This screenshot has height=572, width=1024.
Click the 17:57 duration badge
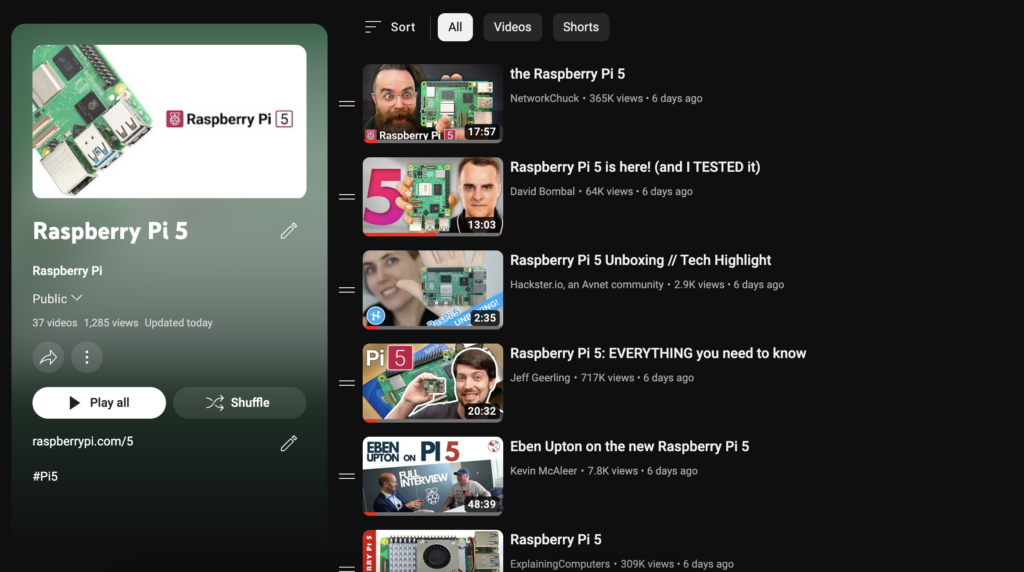[482, 132]
